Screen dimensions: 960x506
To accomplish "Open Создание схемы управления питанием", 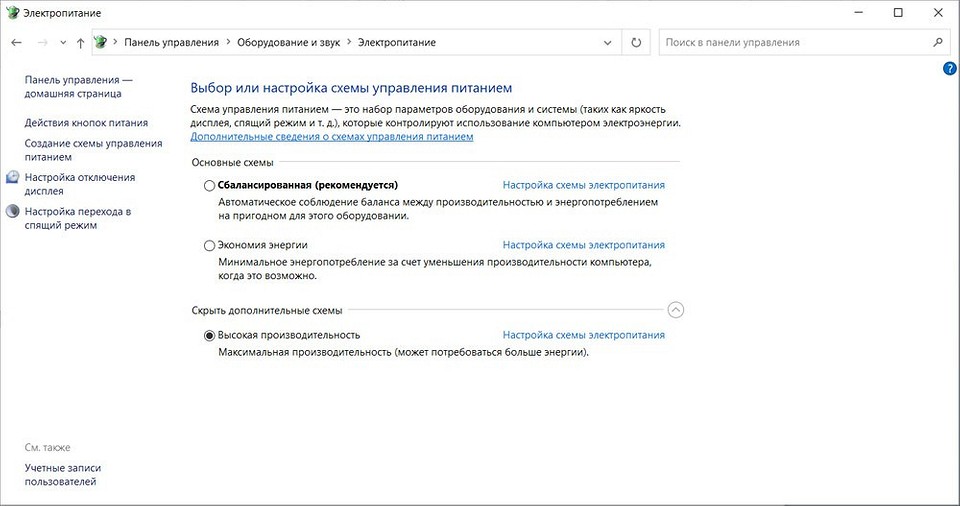I will (93, 150).
